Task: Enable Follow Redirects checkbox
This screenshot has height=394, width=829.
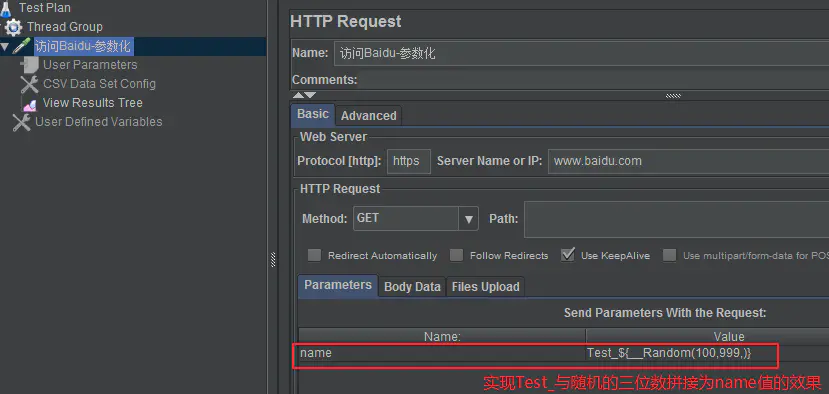Action: pyautogui.click(x=456, y=255)
